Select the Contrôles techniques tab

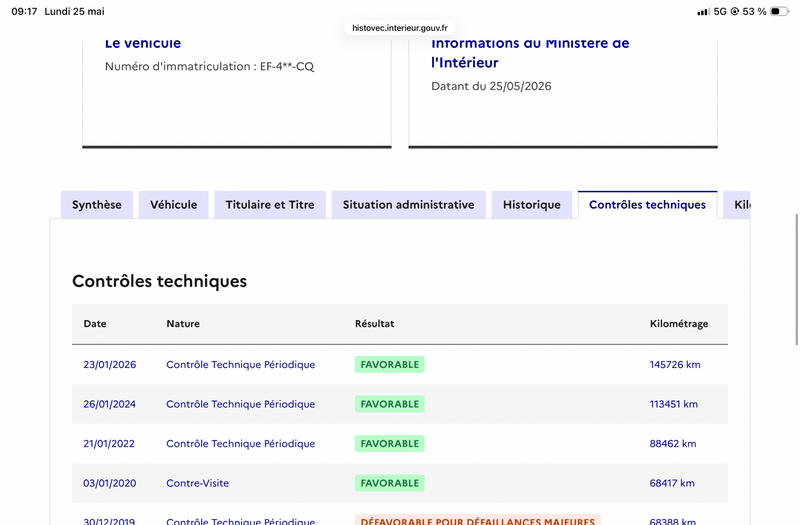click(647, 205)
